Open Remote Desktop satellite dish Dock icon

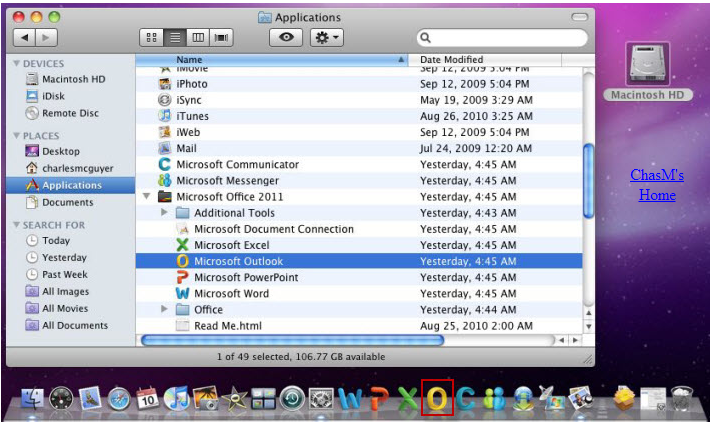pos(552,398)
